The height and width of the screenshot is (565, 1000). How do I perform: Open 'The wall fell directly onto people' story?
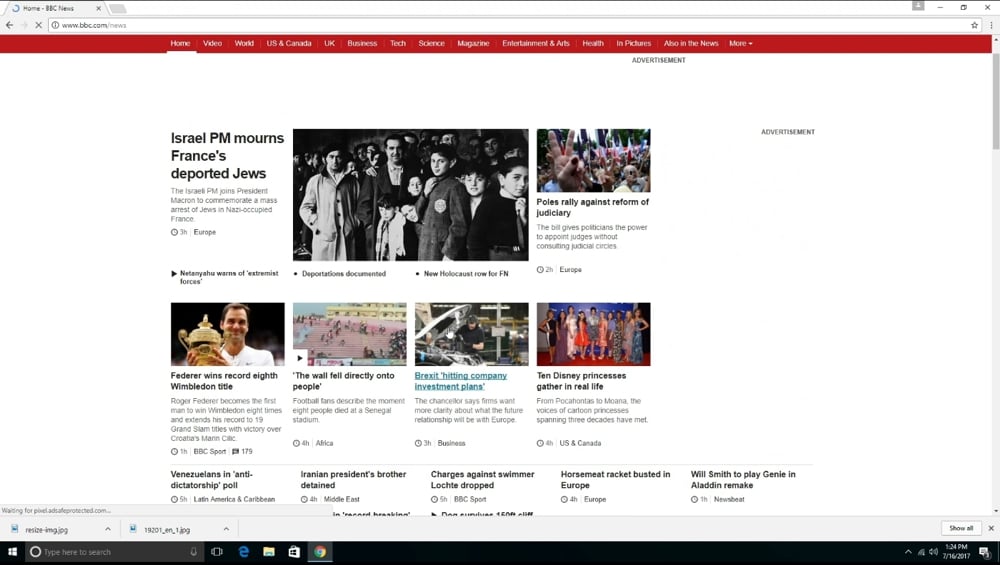click(344, 381)
